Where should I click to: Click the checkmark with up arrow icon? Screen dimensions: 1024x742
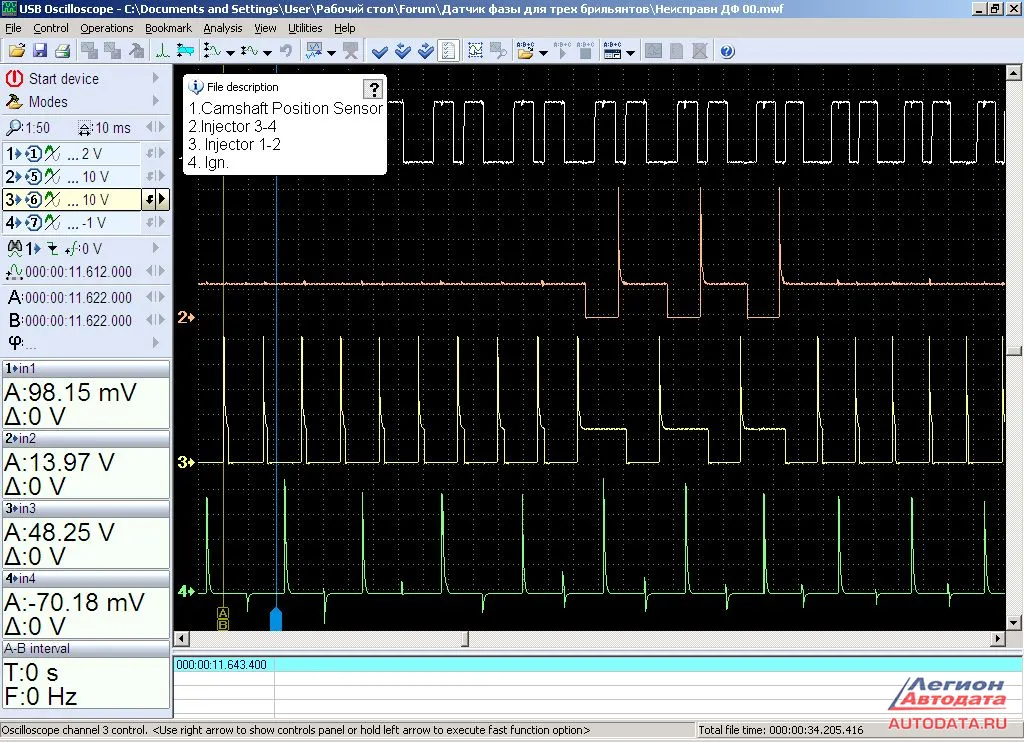coord(403,51)
